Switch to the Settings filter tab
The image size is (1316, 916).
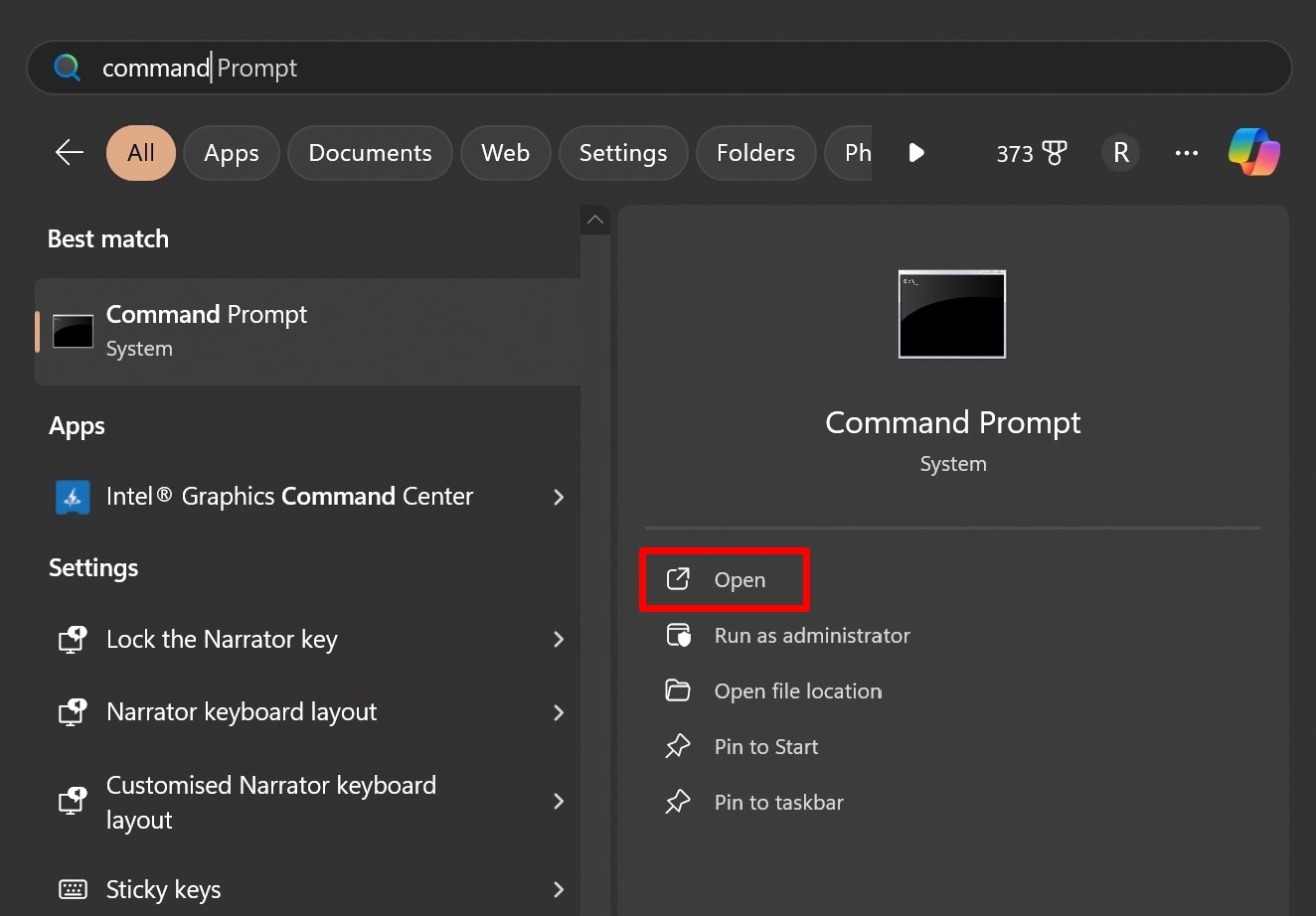(x=623, y=153)
